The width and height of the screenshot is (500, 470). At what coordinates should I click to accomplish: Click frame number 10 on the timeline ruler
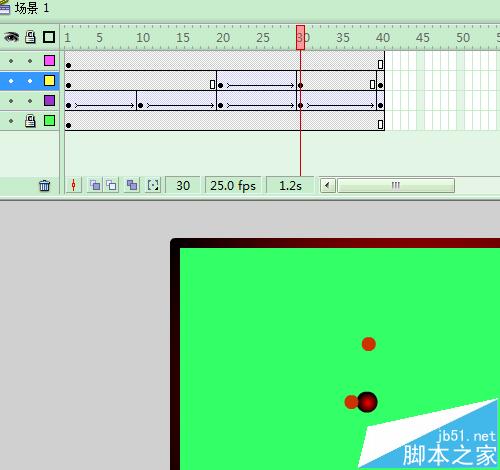143,38
